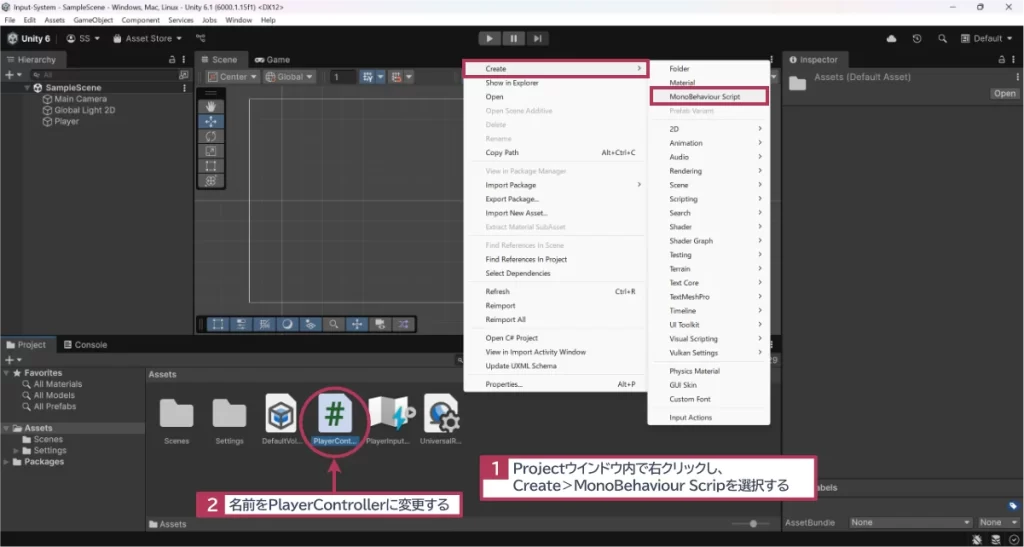Image resolution: width=1024 pixels, height=547 pixels.
Task: Select the Hand tool in Scene toolbar
Action: click(210, 106)
